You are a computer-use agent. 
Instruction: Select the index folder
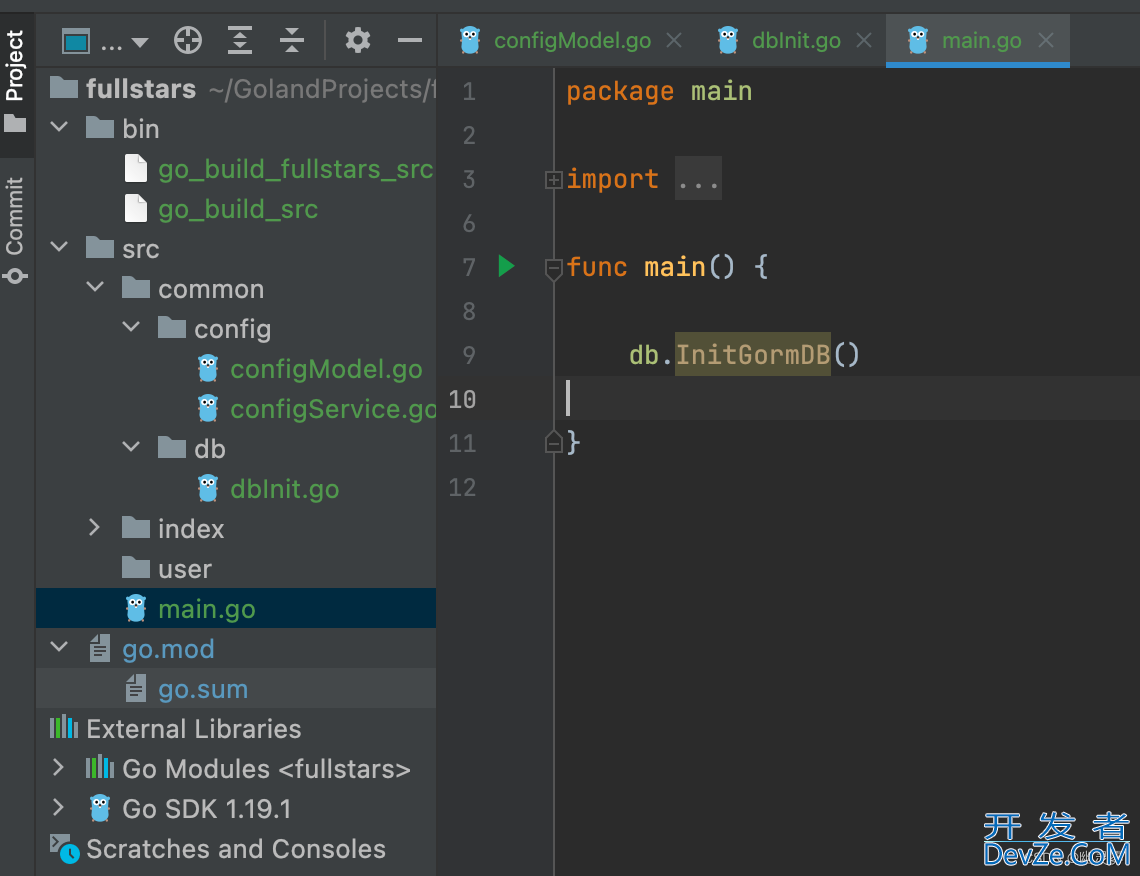tap(236, 529)
